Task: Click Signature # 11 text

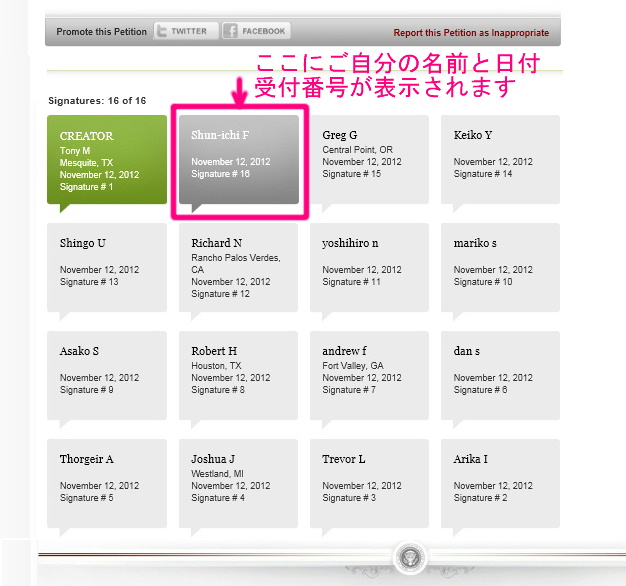Action: [351, 282]
